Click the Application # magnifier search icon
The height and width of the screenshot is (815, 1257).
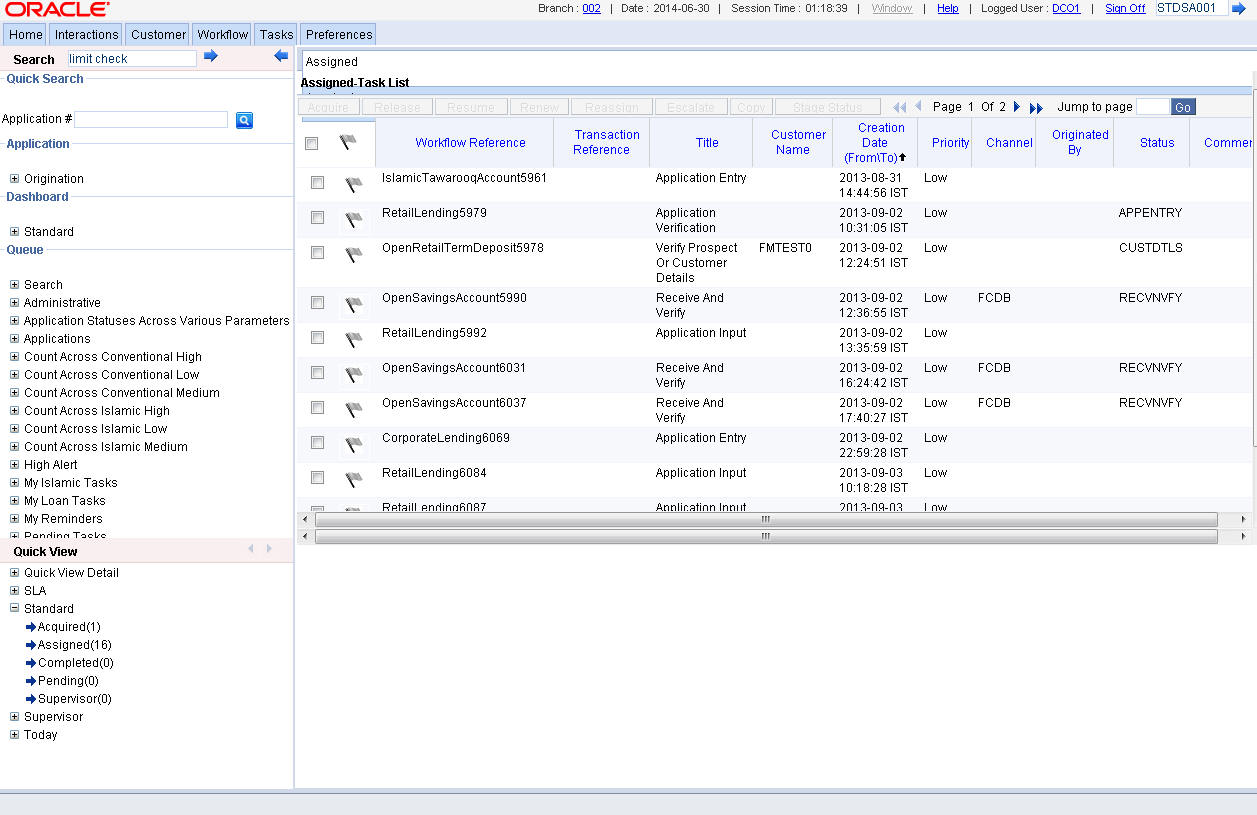[244, 120]
